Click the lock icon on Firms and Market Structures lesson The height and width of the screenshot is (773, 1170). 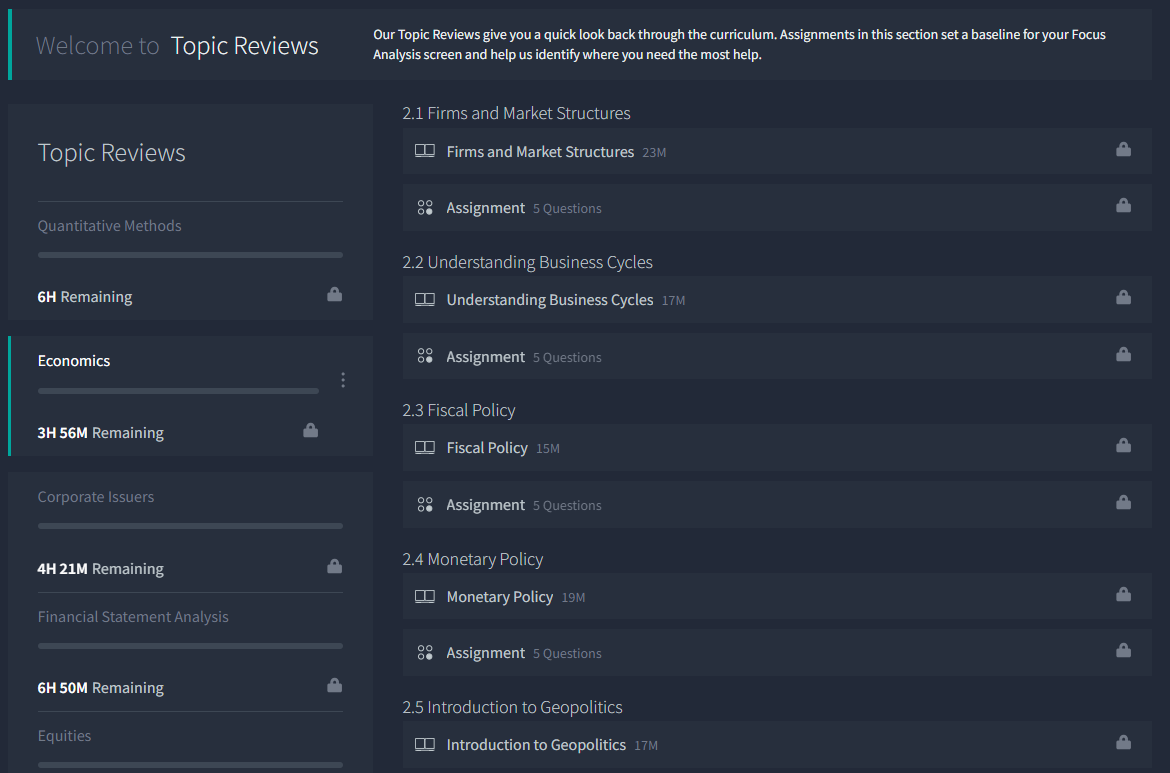pyautogui.click(x=1123, y=150)
